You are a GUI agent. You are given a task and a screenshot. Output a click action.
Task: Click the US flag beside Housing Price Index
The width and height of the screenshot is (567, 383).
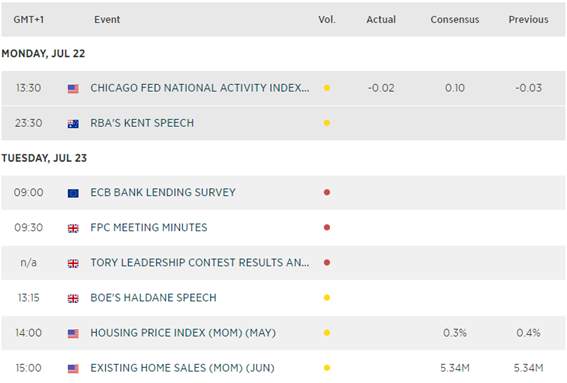click(73, 333)
